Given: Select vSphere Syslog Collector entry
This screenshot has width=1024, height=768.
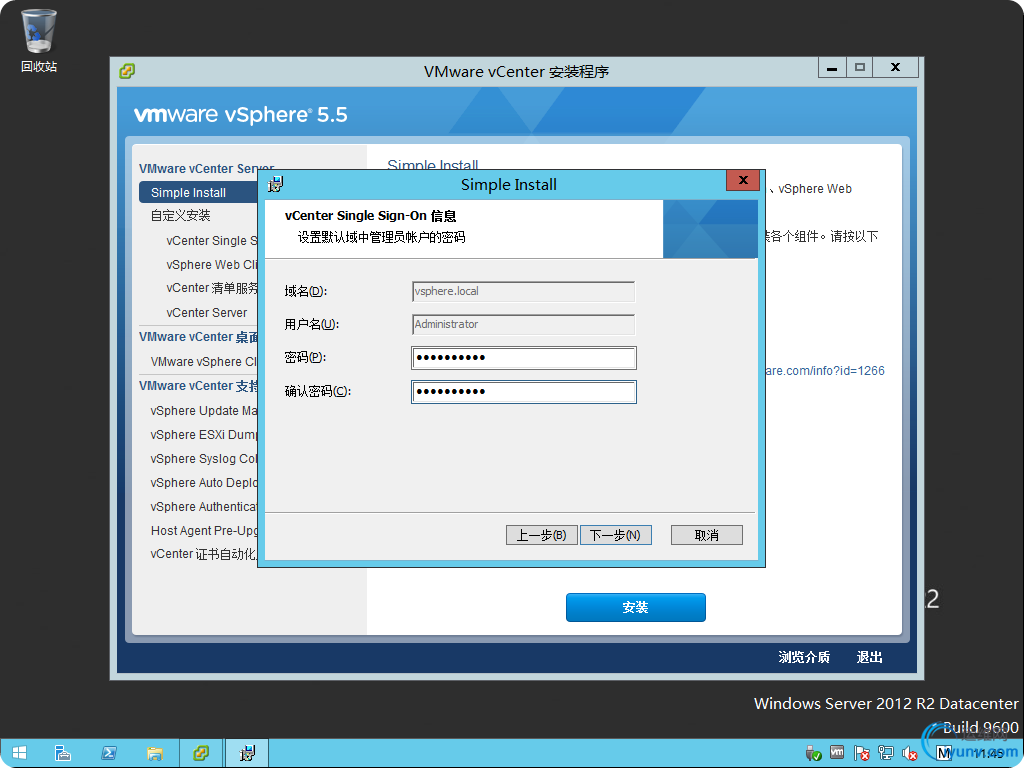Looking at the screenshot, I should pyautogui.click(x=204, y=458).
